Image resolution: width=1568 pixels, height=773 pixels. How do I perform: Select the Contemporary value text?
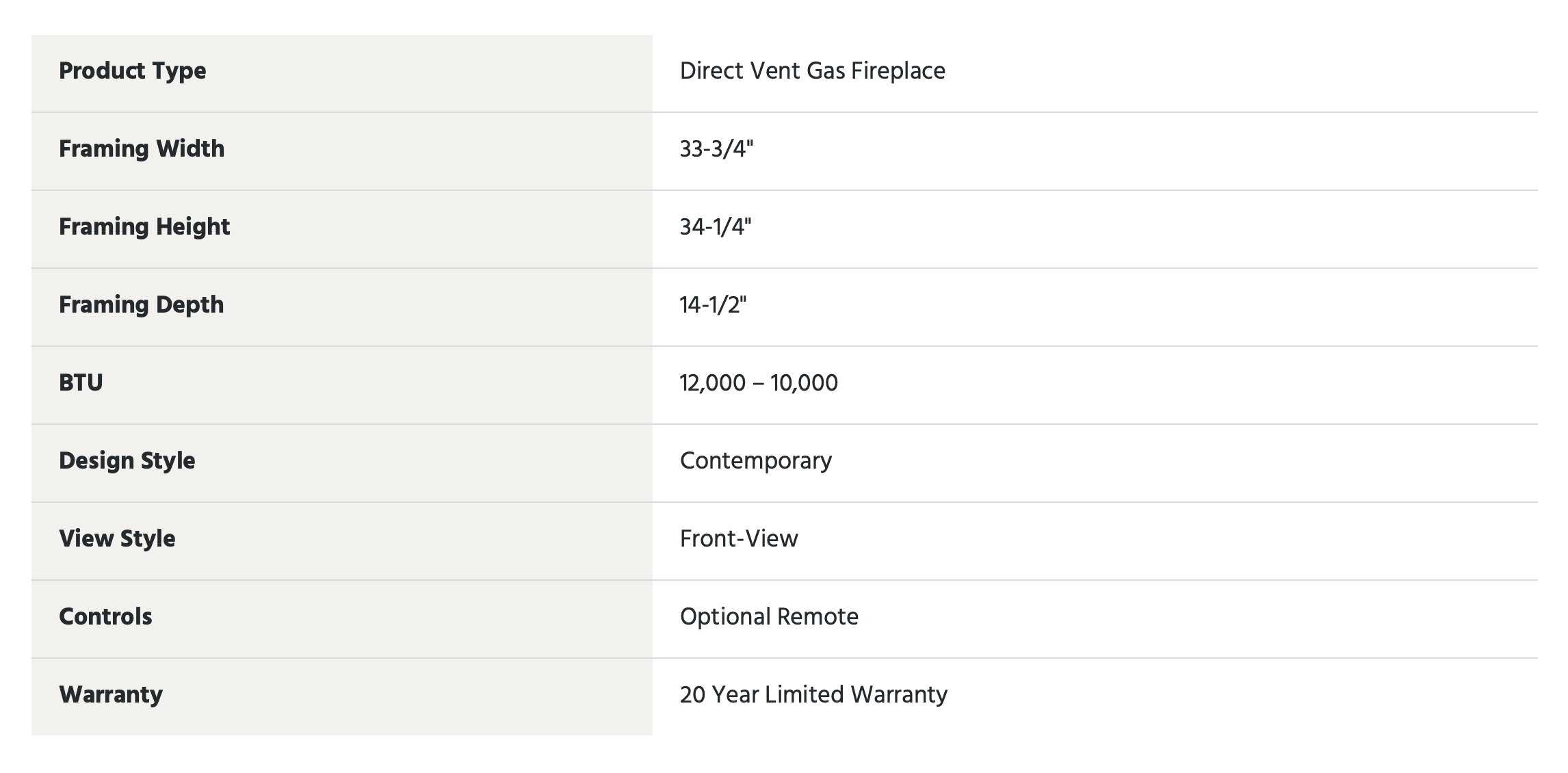(x=756, y=461)
